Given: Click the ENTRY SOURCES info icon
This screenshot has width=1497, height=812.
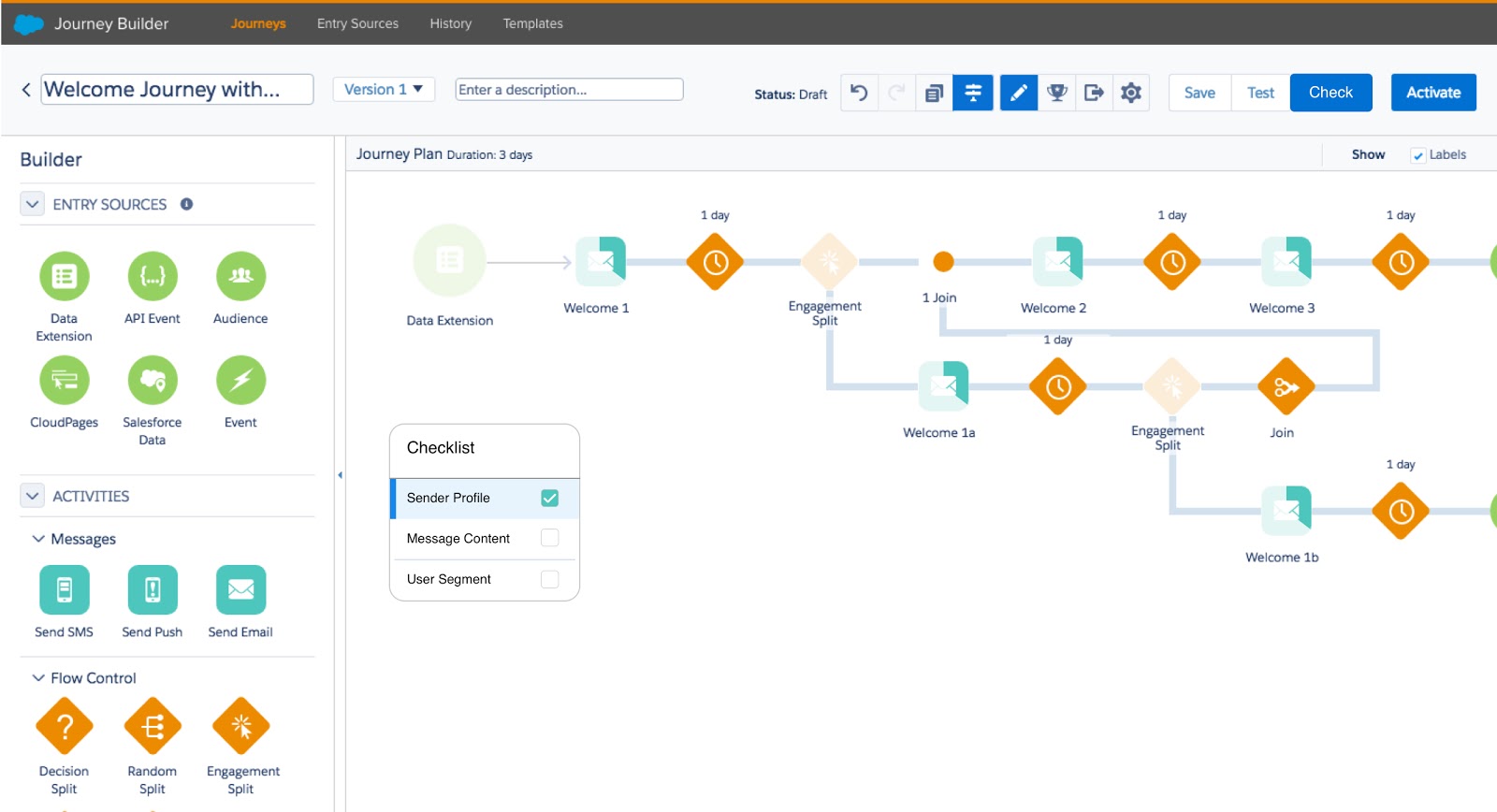Looking at the screenshot, I should (187, 204).
